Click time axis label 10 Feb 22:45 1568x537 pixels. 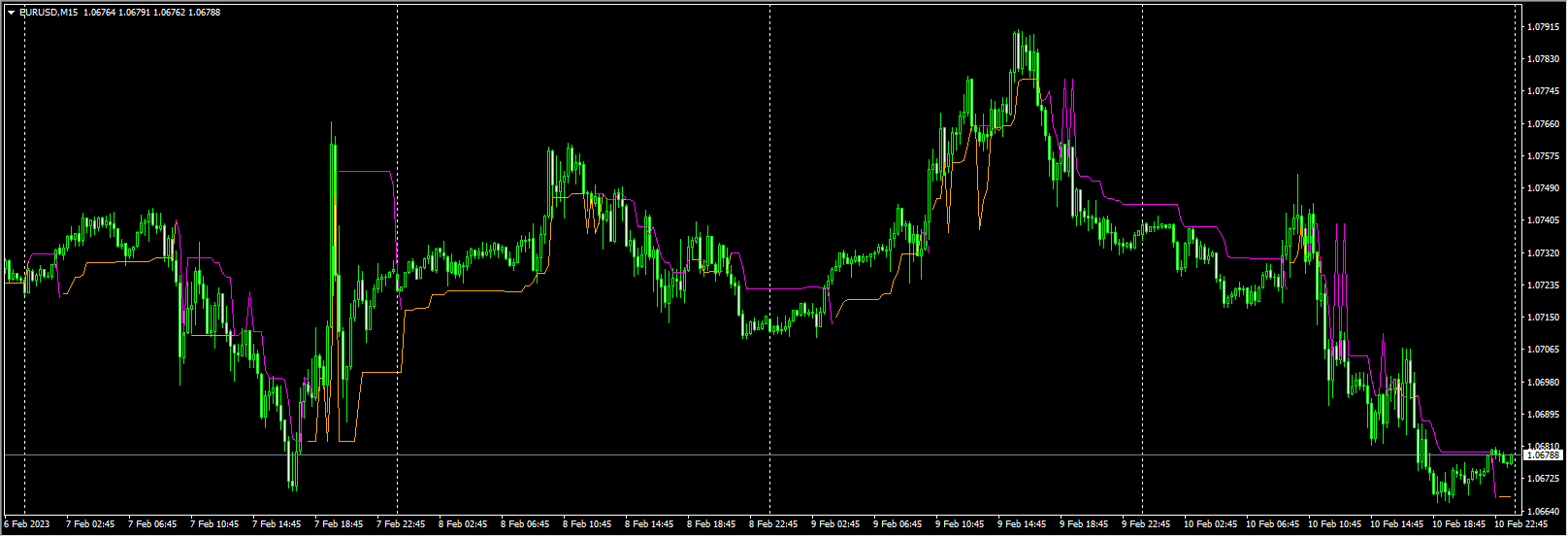pos(1520,524)
